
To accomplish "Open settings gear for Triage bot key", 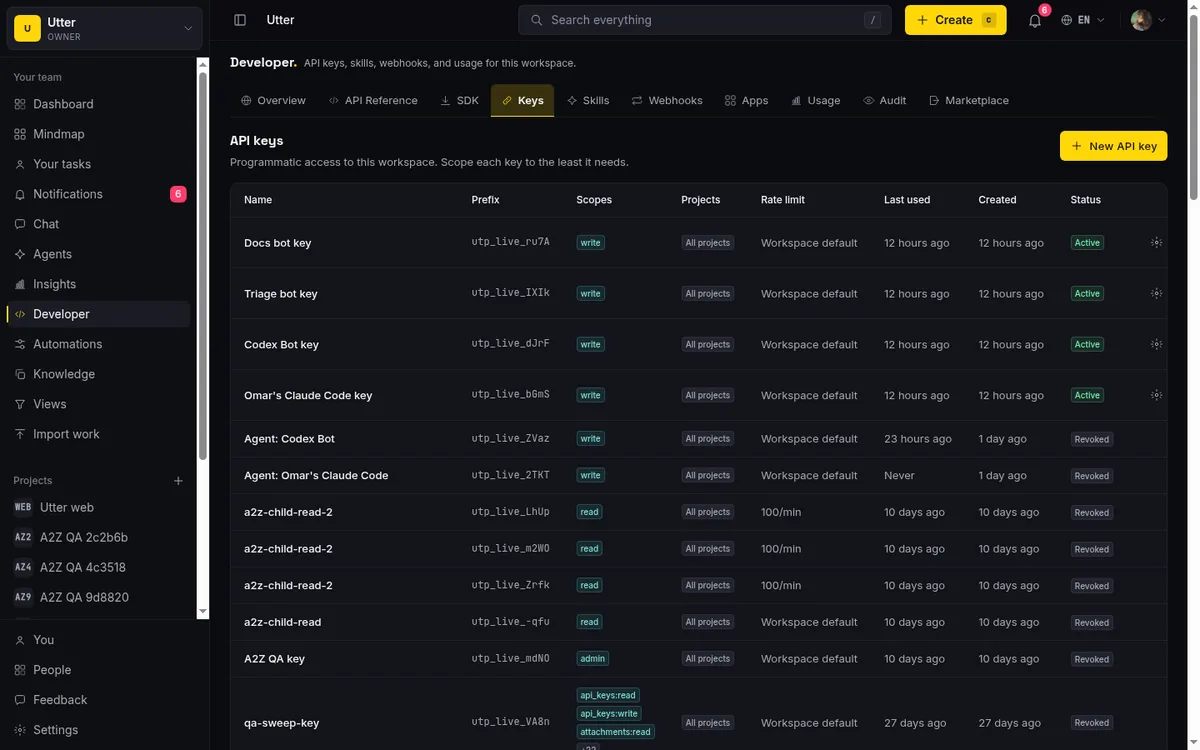I will point(1156,294).
